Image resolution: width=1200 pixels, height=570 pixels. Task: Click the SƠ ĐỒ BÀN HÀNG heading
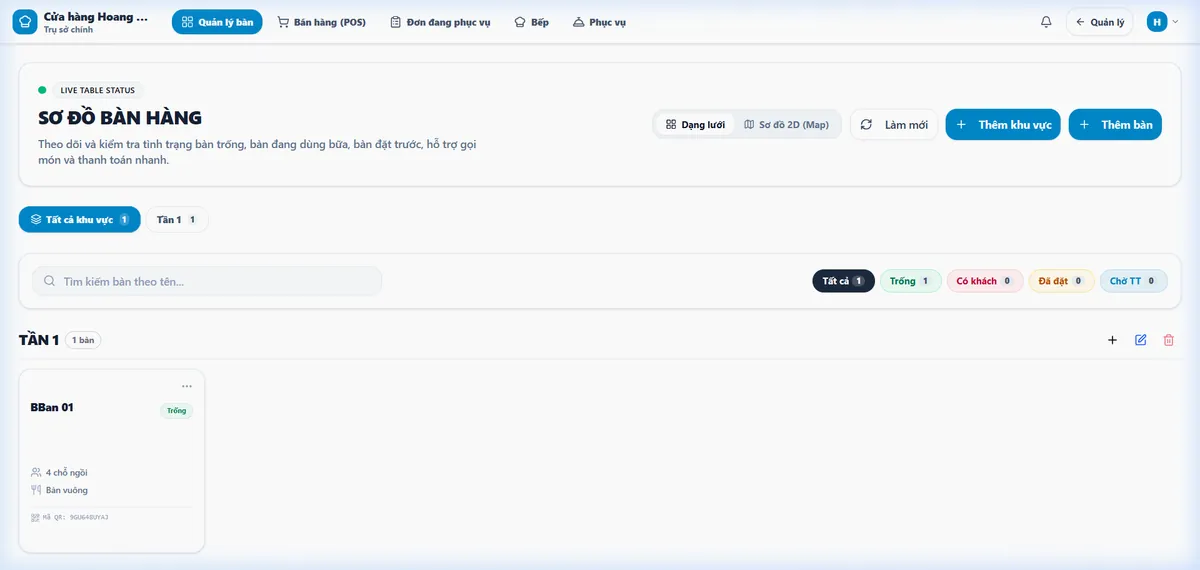click(120, 118)
